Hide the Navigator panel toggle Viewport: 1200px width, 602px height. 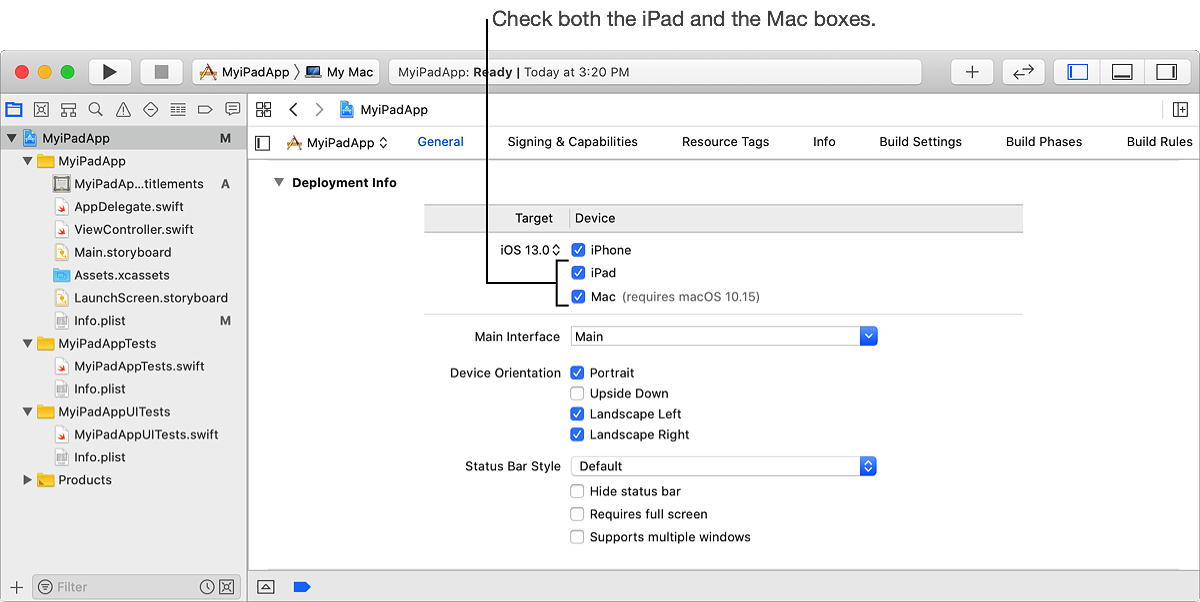click(x=1077, y=72)
